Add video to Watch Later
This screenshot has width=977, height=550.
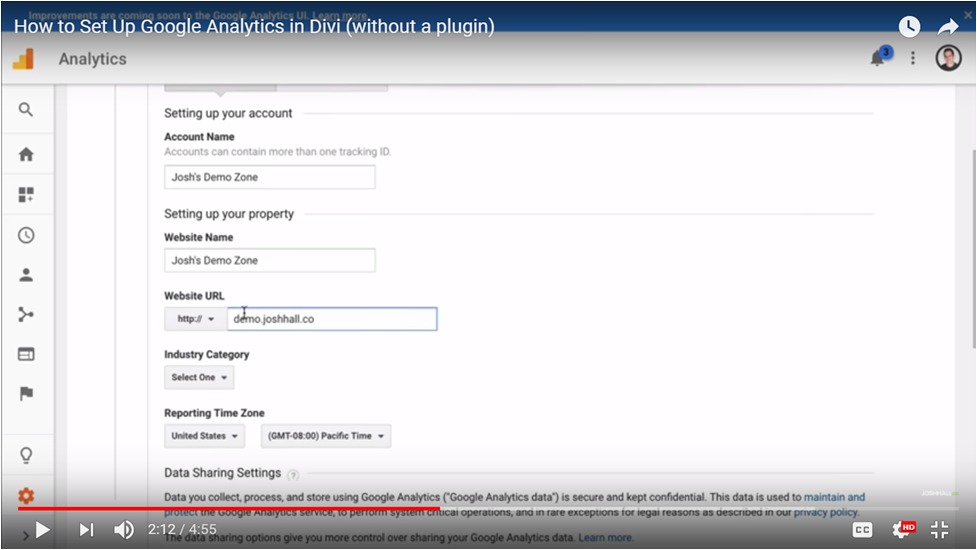pos(908,27)
